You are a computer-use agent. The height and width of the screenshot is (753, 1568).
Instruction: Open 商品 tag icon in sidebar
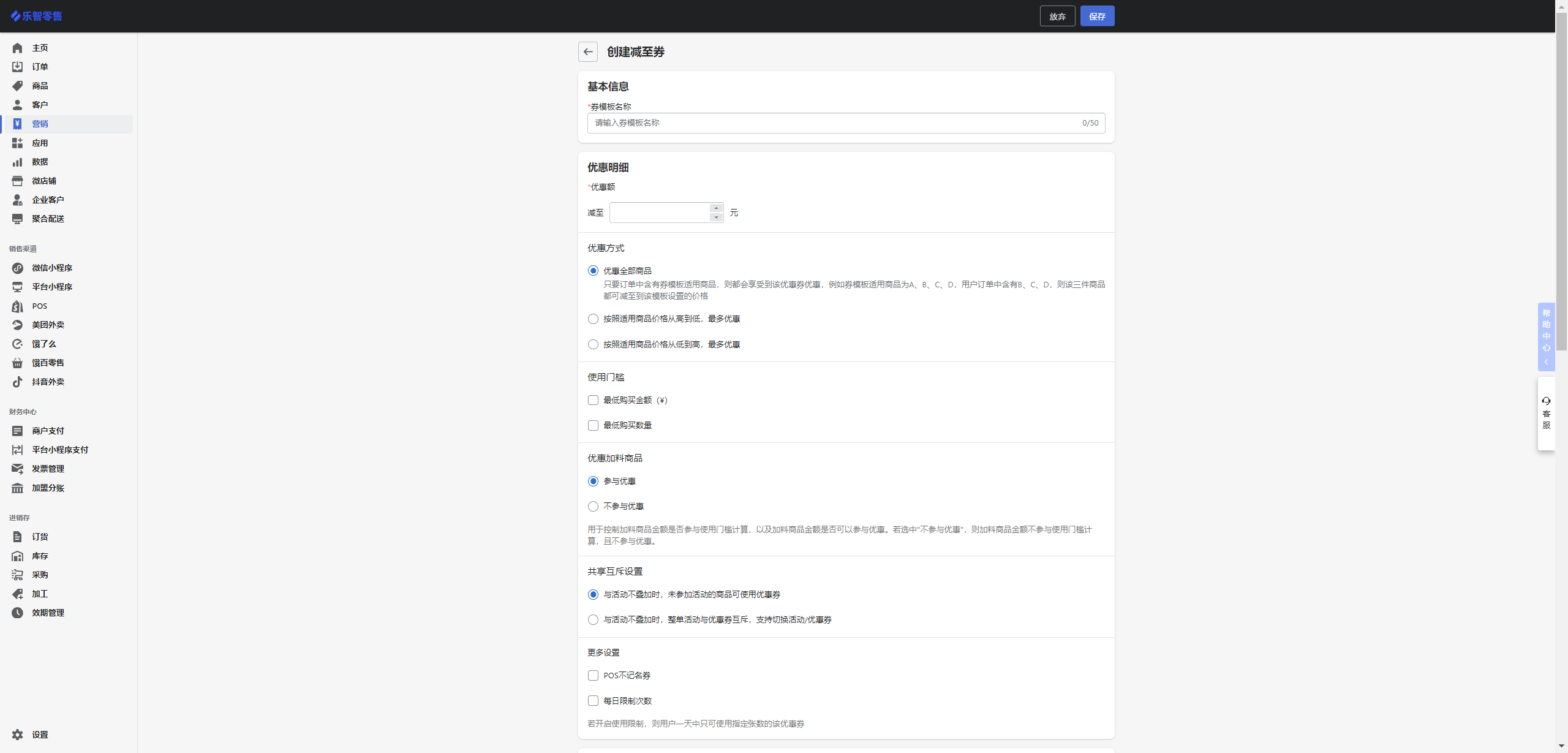click(x=17, y=86)
